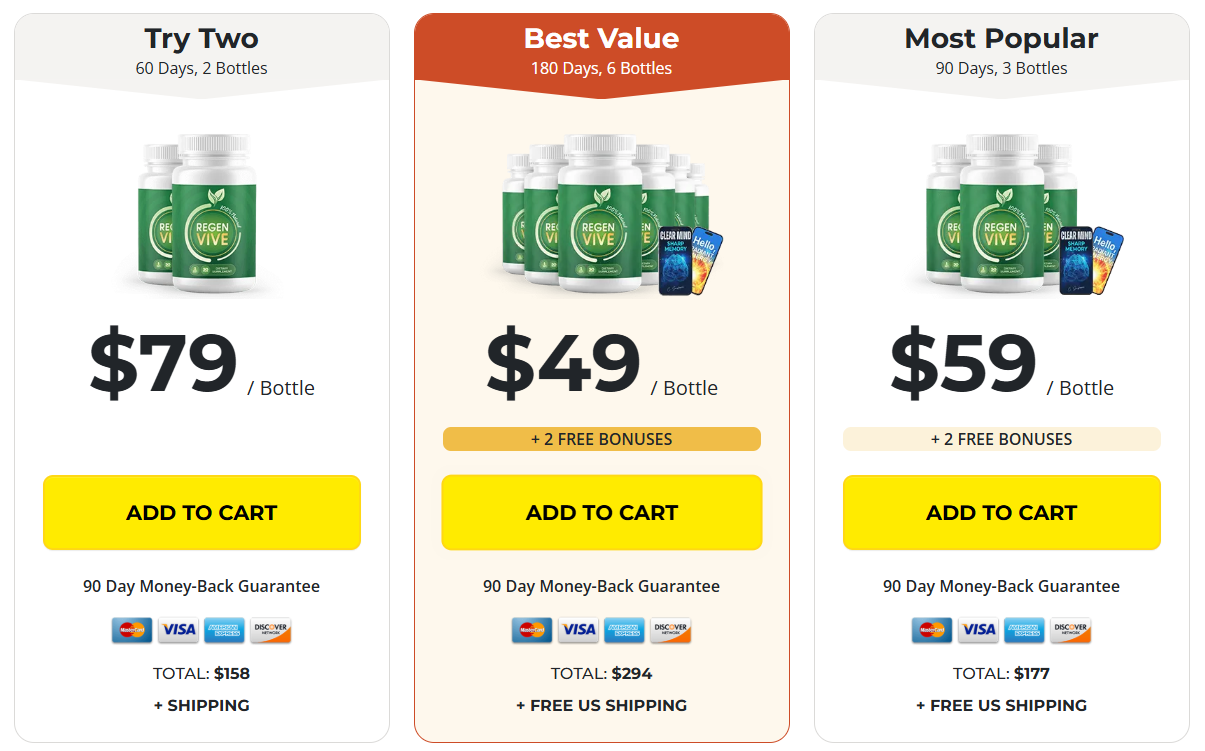
Task: Click the Visa icon in Best Value card
Action: coord(578,630)
